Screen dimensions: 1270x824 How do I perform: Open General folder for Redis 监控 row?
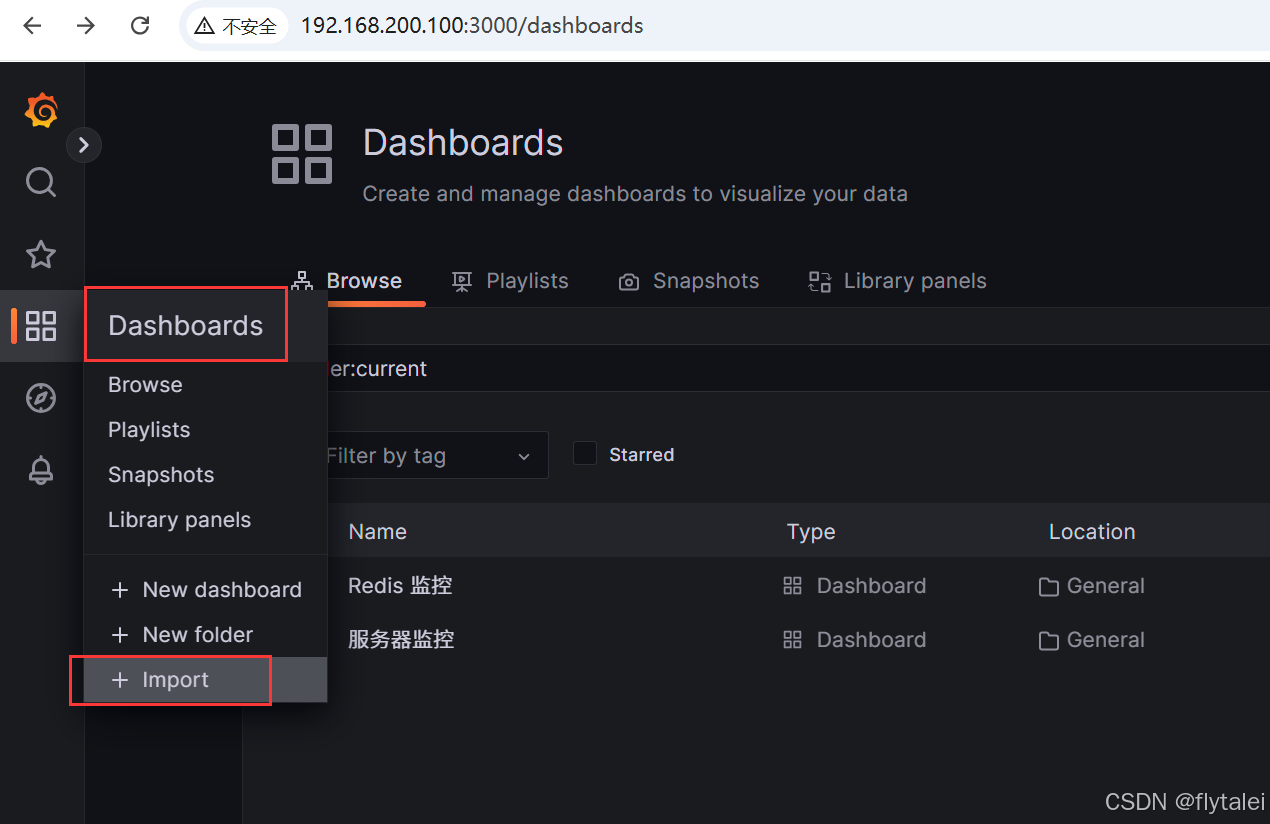pyautogui.click(x=1105, y=585)
